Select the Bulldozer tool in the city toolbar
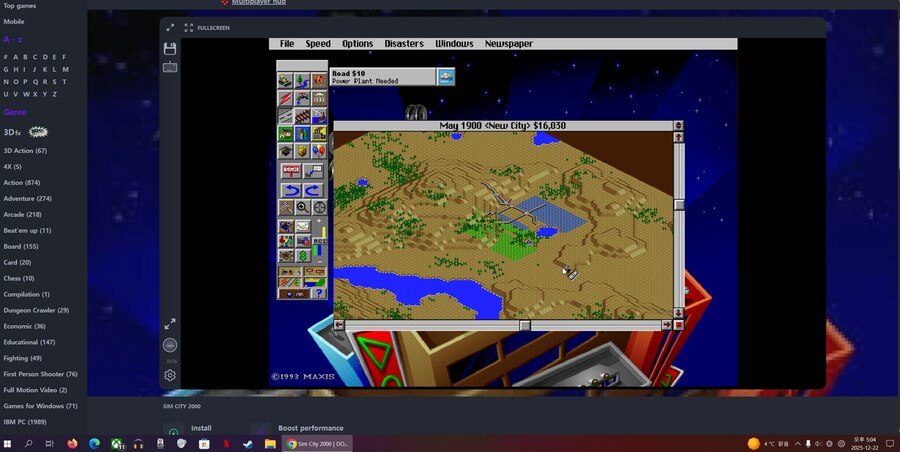 pyautogui.click(x=285, y=80)
